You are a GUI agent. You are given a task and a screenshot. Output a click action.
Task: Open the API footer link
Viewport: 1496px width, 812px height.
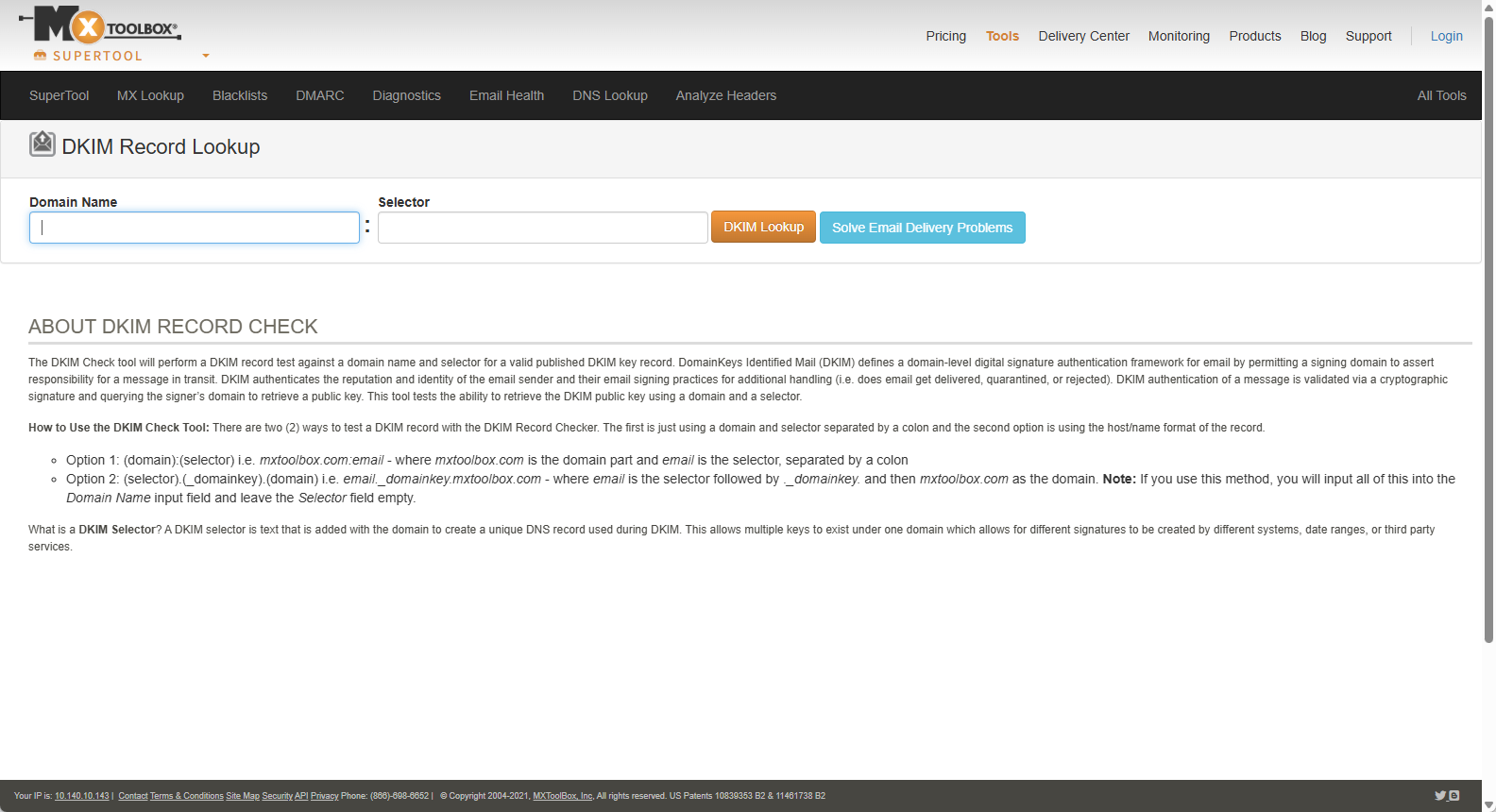coord(301,796)
